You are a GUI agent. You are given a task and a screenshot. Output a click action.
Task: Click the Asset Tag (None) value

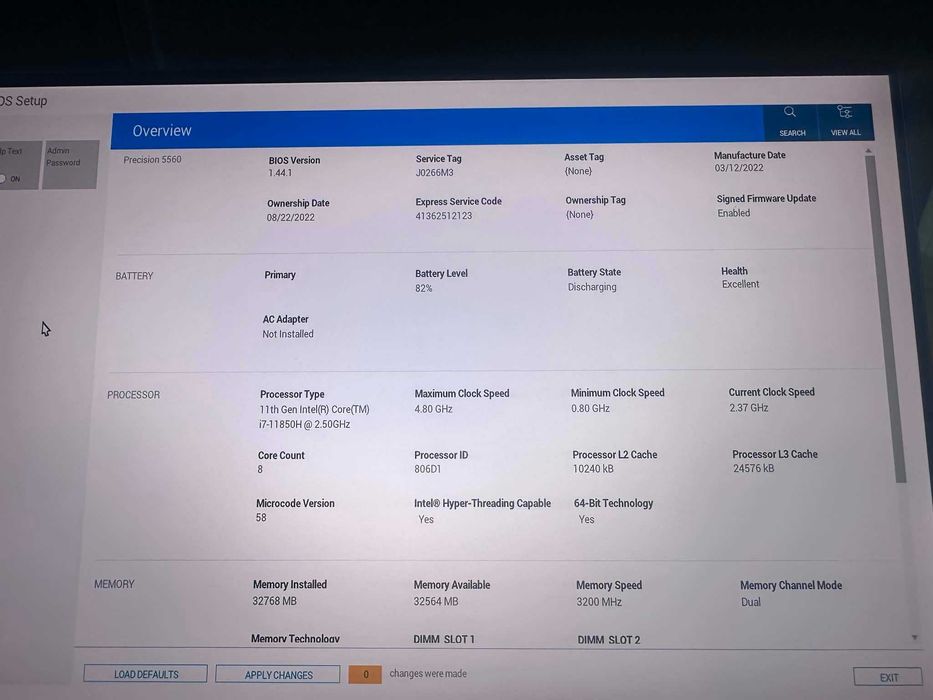pyautogui.click(x=578, y=171)
